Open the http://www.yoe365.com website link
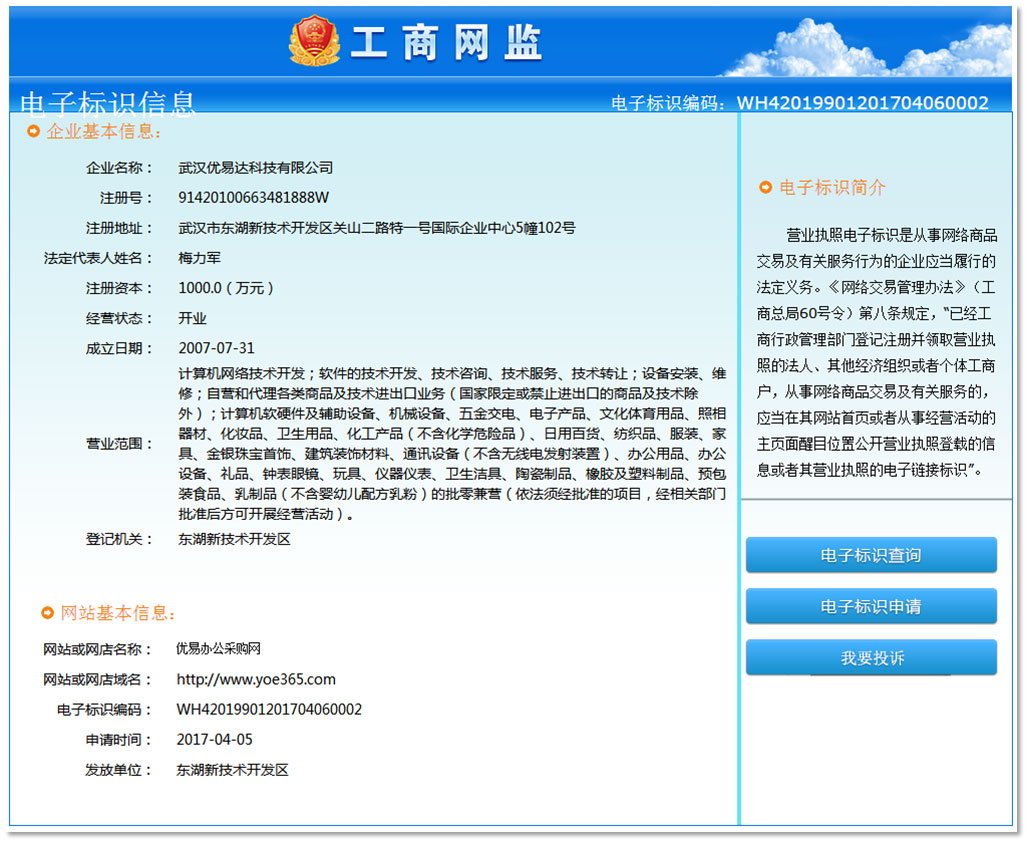 pyautogui.click(x=256, y=680)
